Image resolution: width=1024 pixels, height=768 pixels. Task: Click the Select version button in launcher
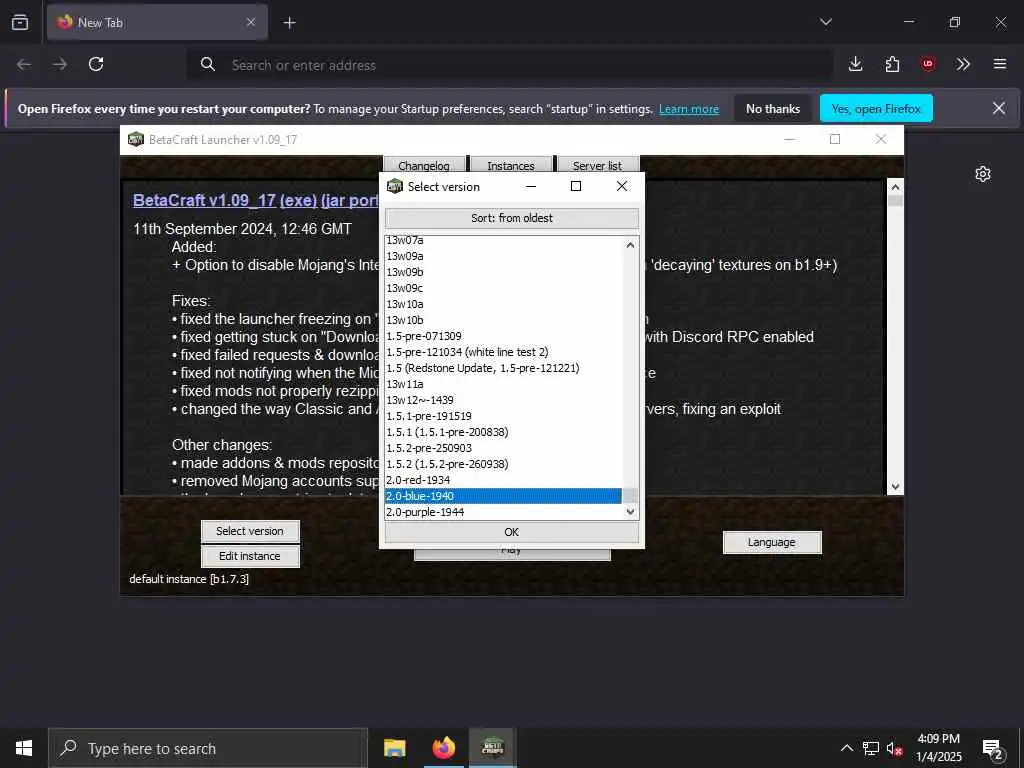250,531
